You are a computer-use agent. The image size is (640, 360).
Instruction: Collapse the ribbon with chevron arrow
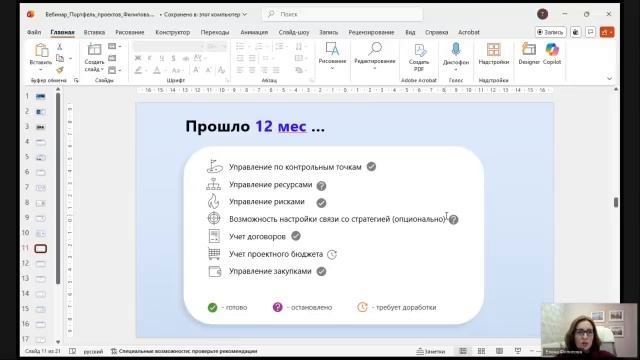click(609, 79)
